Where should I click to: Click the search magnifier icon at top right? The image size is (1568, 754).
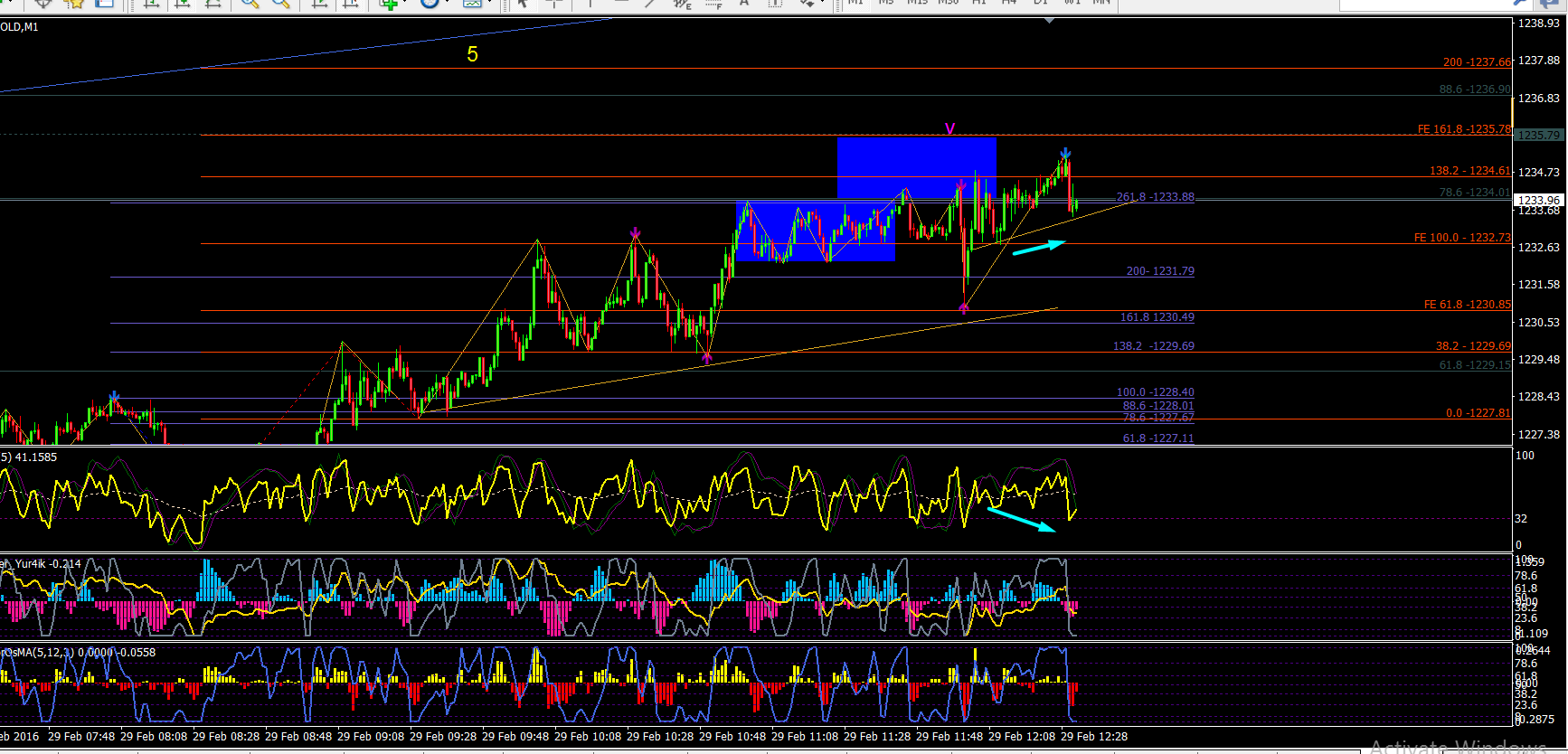[1521, 4]
